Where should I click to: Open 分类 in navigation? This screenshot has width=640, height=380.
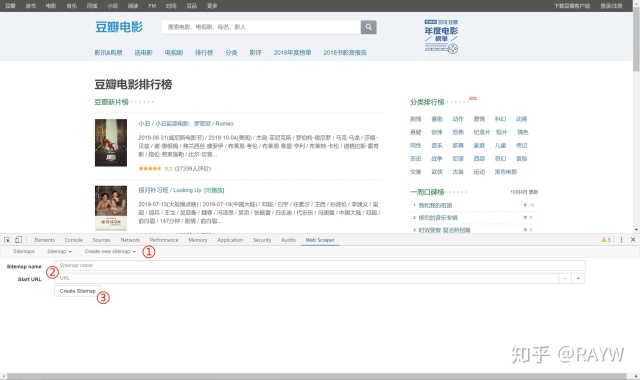click(231, 53)
